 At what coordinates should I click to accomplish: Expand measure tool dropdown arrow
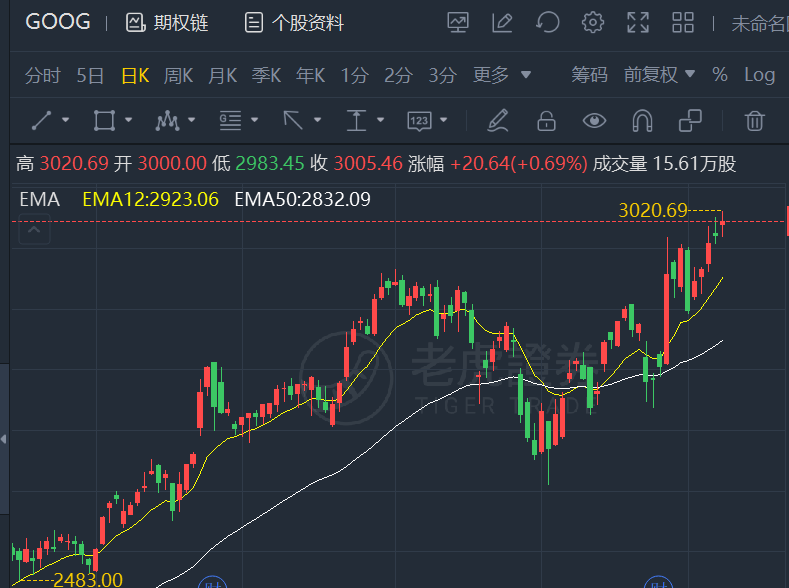pyautogui.click(x=380, y=120)
